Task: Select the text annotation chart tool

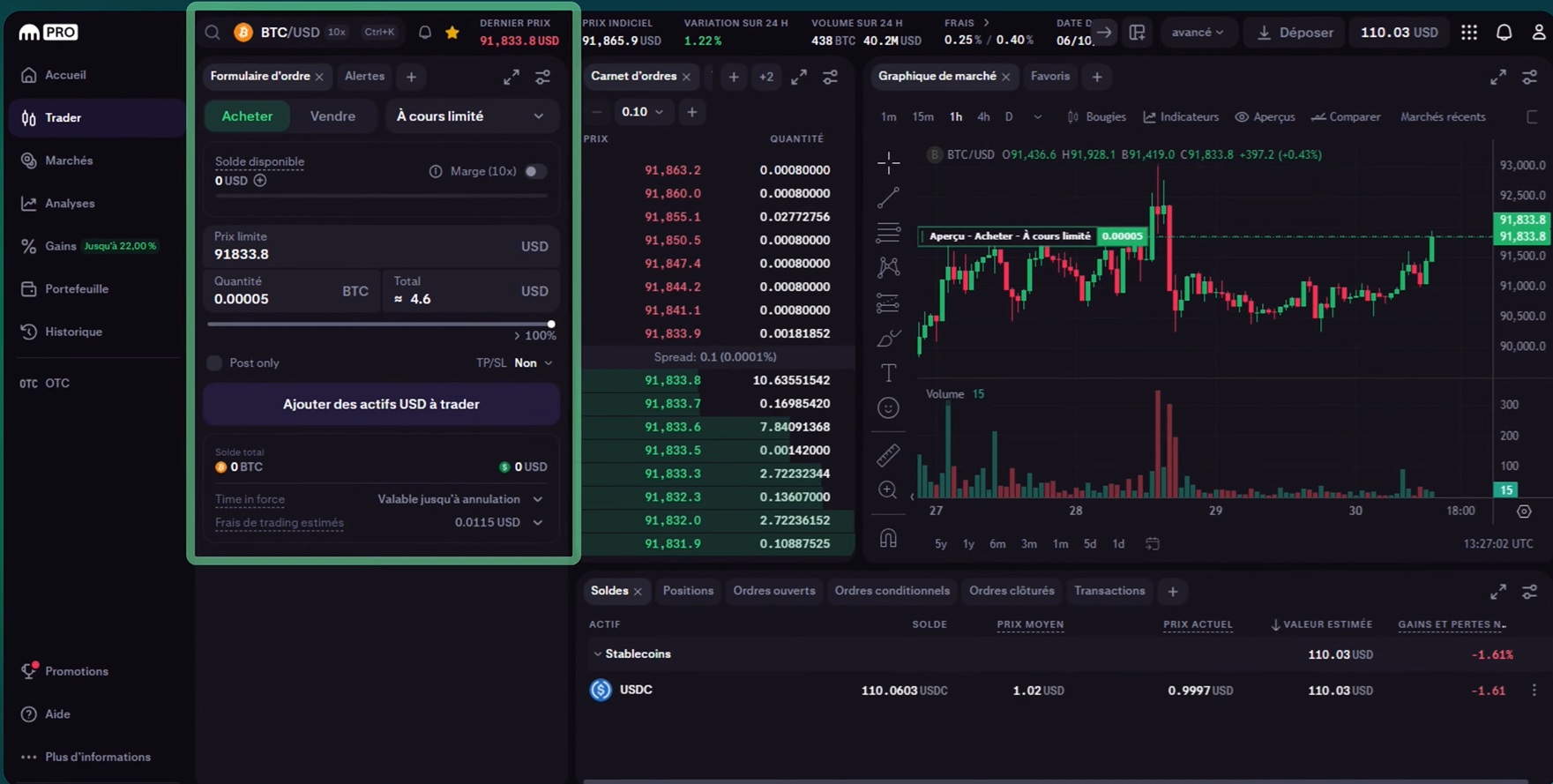Action: (x=888, y=373)
